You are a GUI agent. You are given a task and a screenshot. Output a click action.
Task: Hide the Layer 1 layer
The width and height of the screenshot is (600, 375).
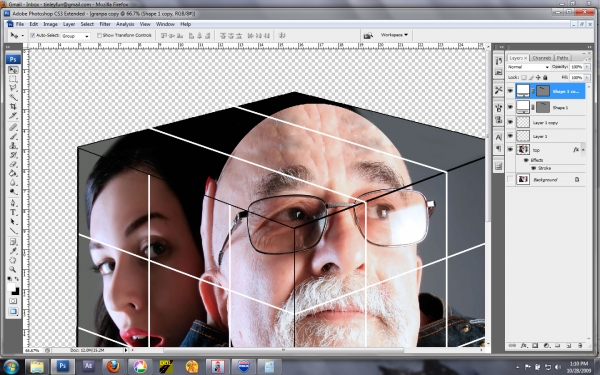[510, 136]
